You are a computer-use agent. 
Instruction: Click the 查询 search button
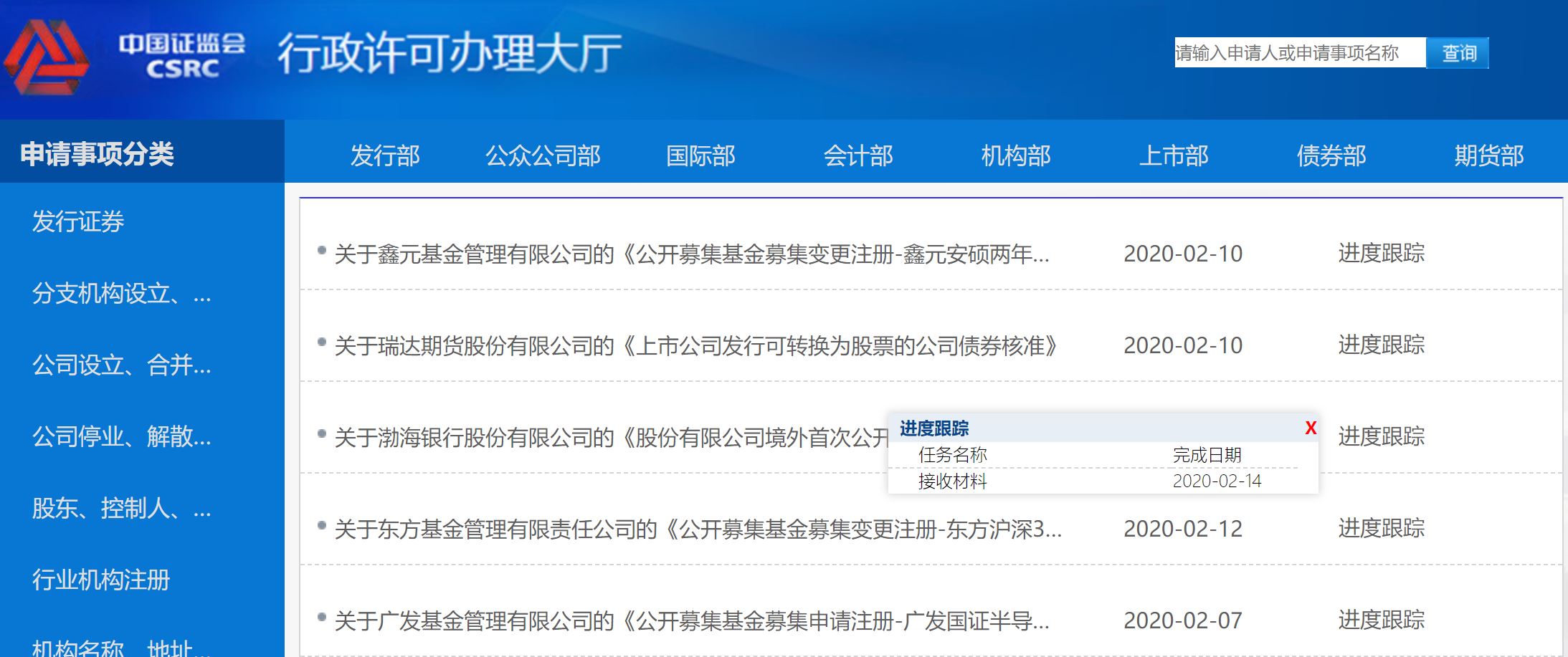(1458, 53)
